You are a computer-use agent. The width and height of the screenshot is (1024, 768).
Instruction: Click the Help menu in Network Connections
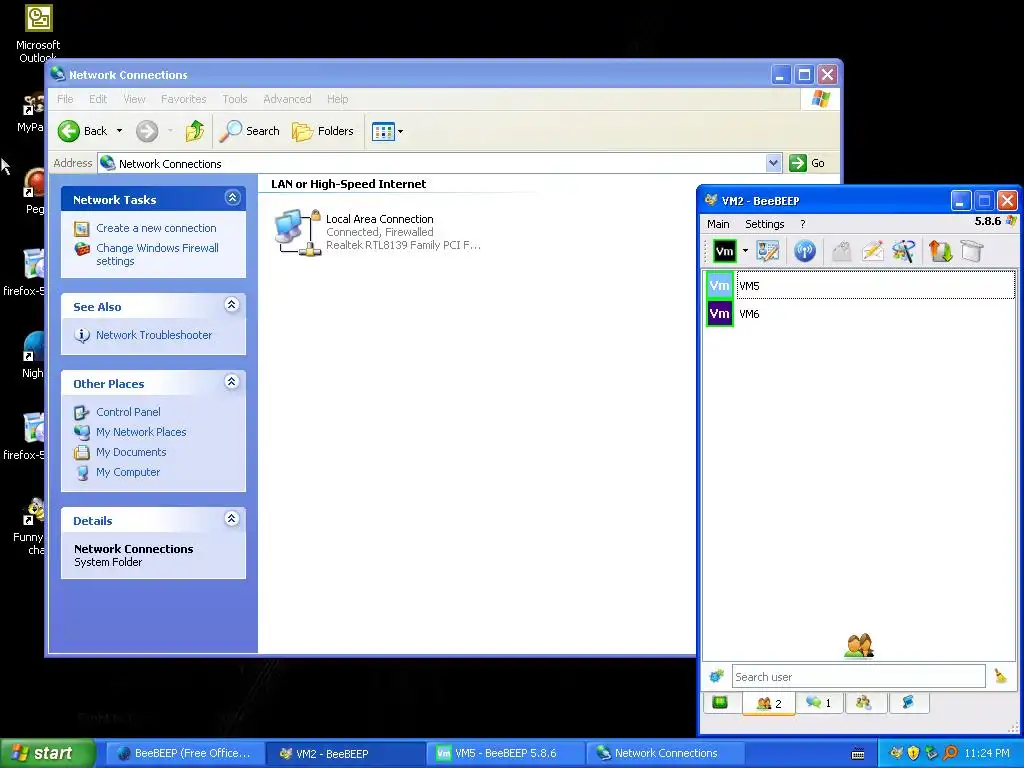click(x=337, y=99)
